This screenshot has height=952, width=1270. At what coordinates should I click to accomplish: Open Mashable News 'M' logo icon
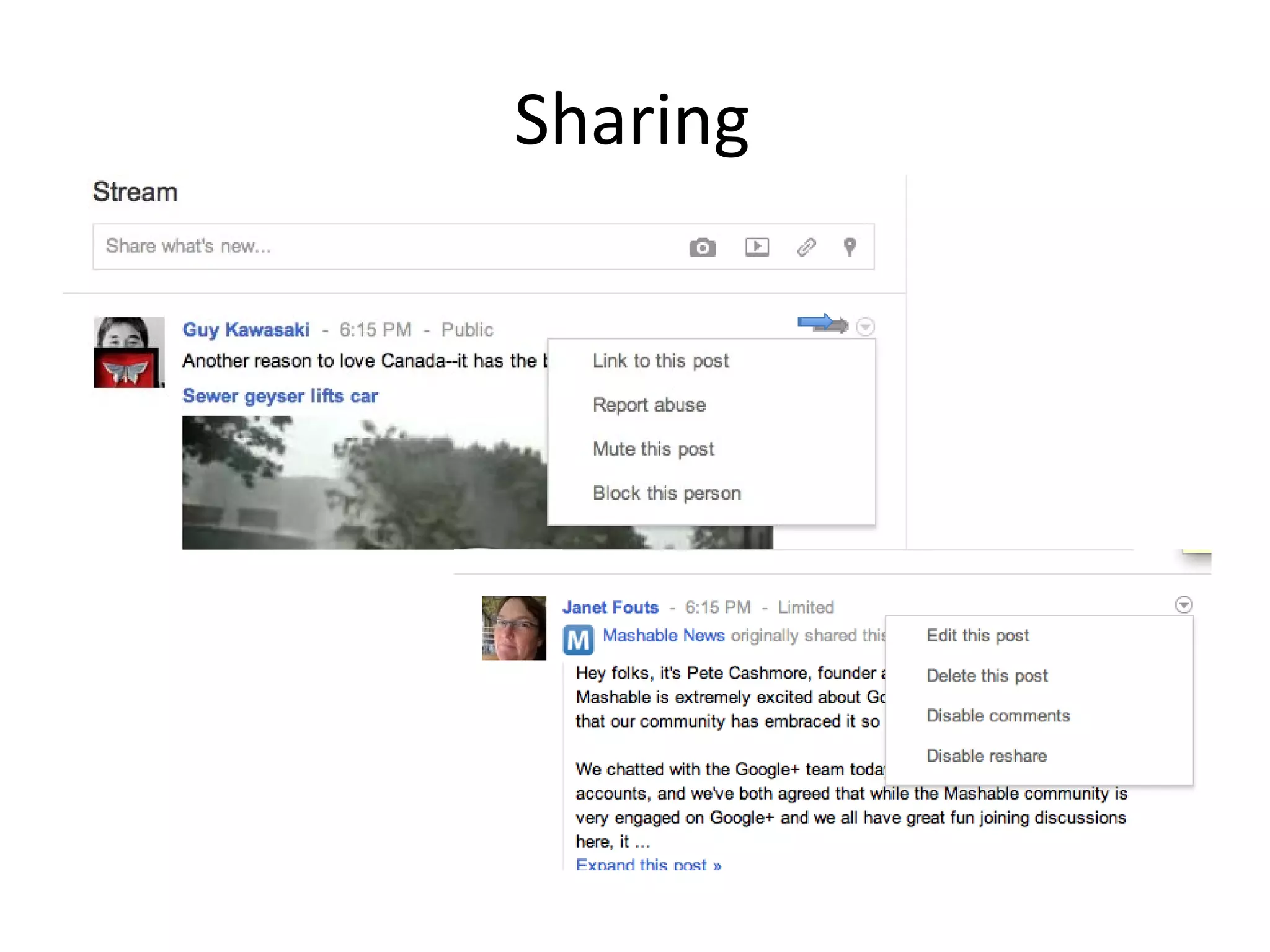tap(578, 640)
